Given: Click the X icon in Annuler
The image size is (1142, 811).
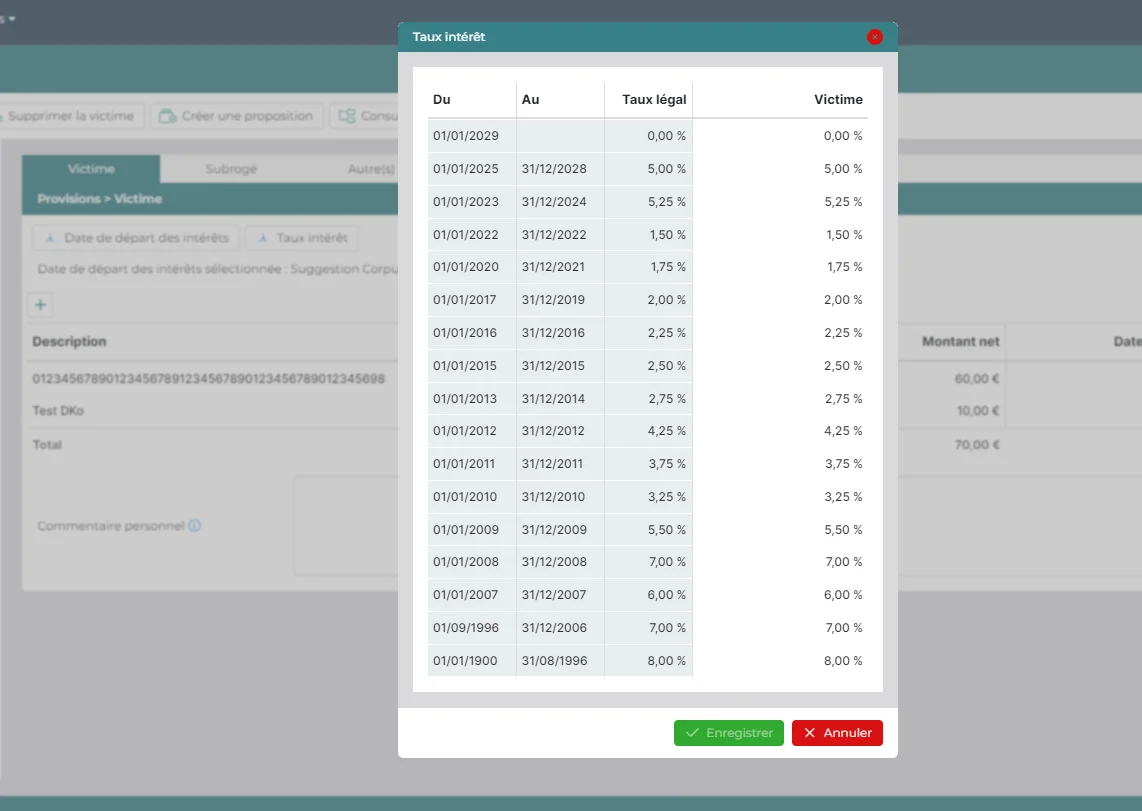Looking at the screenshot, I should click(810, 733).
